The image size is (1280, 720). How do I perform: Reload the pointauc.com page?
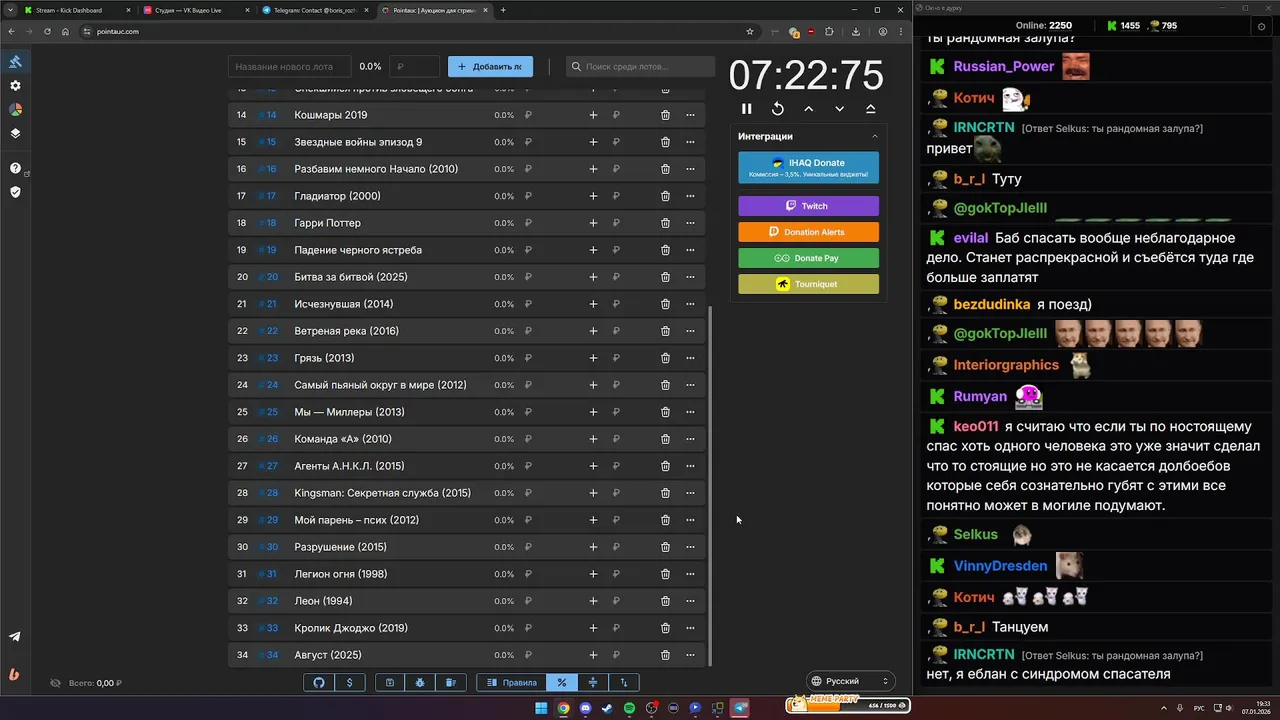pyautogui.click(x=47, y=31)
